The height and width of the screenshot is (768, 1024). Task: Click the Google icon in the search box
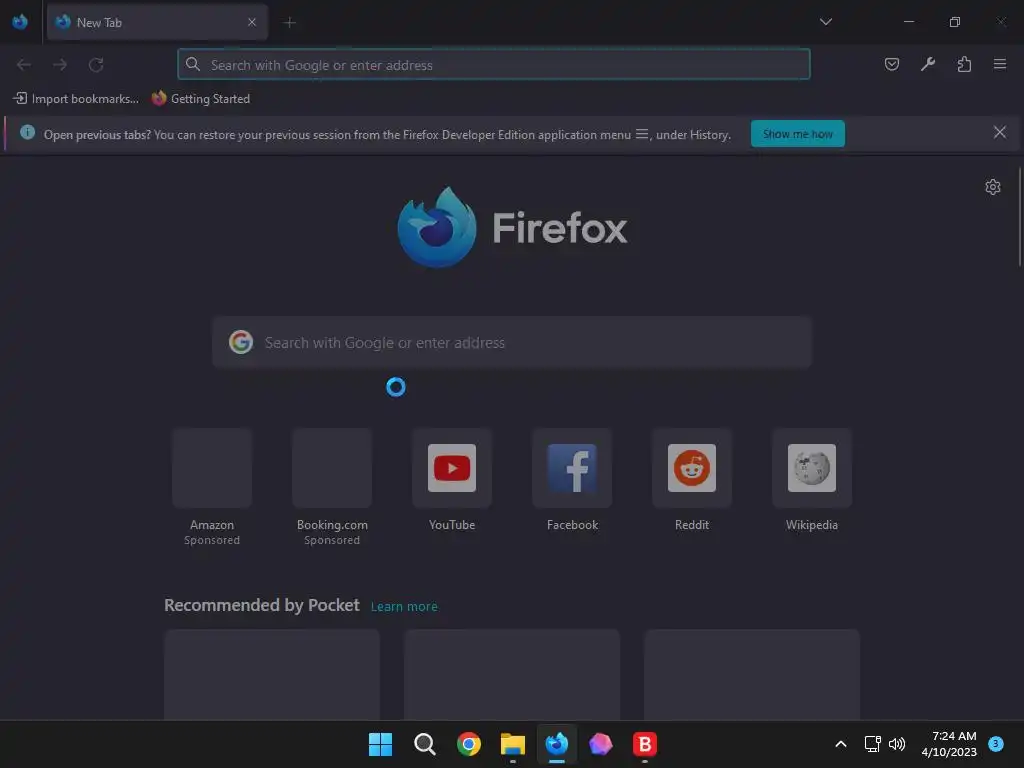[241, 342]
